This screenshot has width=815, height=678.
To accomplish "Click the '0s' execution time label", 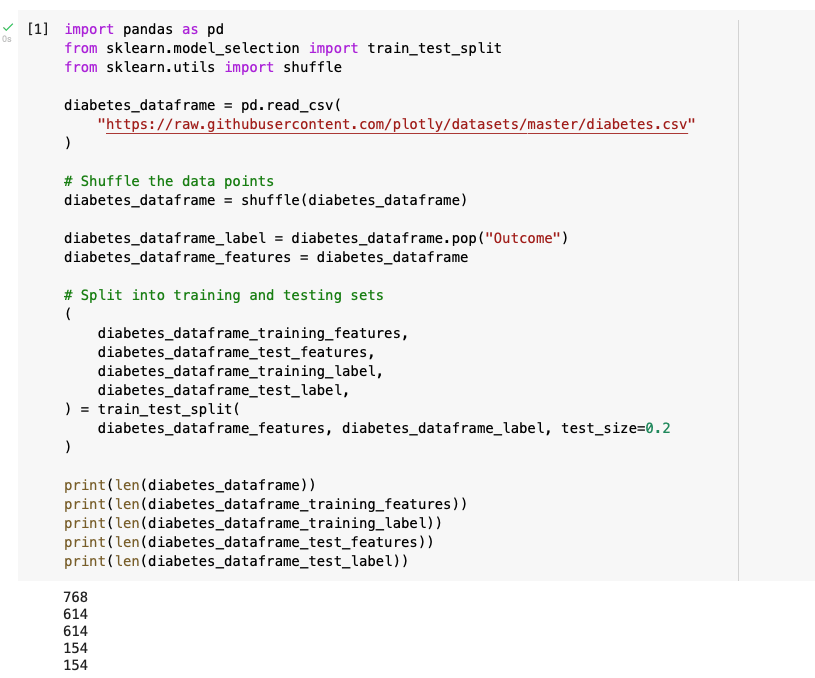I will point(9,43).
